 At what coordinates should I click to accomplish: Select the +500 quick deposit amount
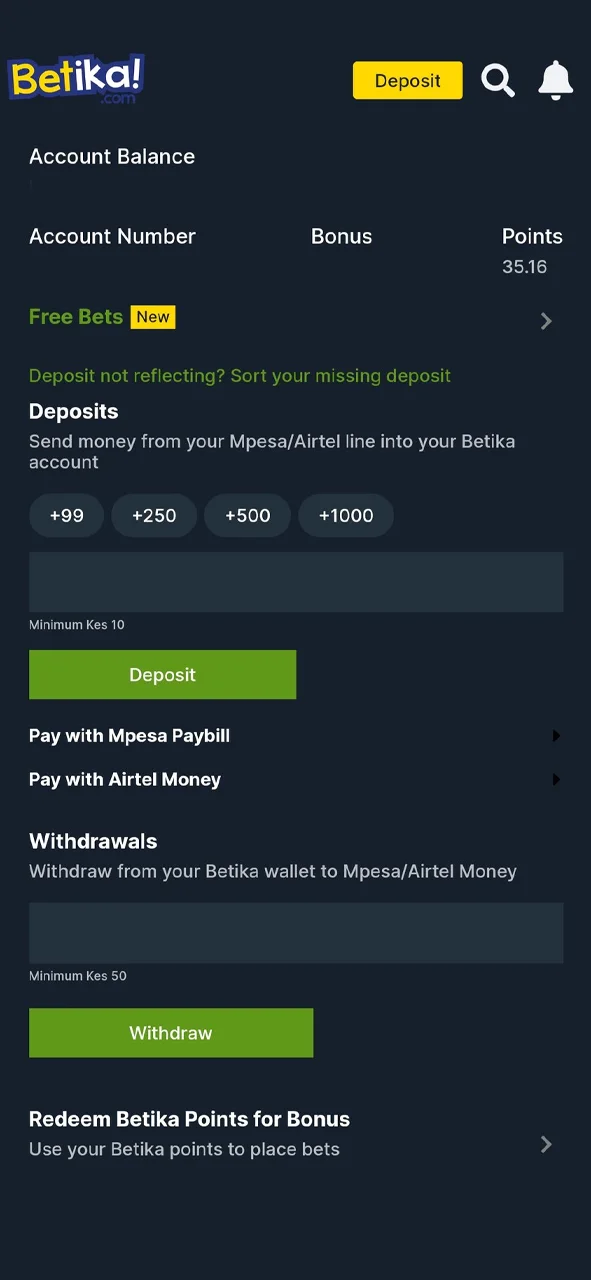pyautogui.click(x=247, y=515)
